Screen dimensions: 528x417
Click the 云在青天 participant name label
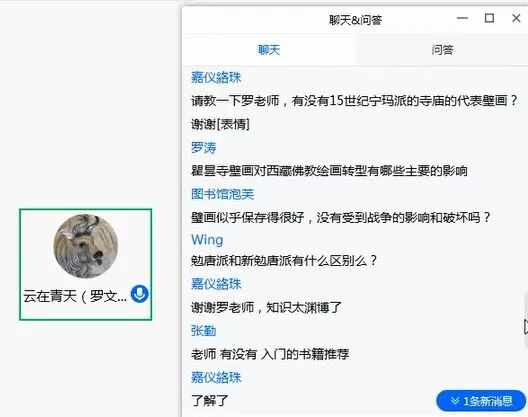coord(75,296)
